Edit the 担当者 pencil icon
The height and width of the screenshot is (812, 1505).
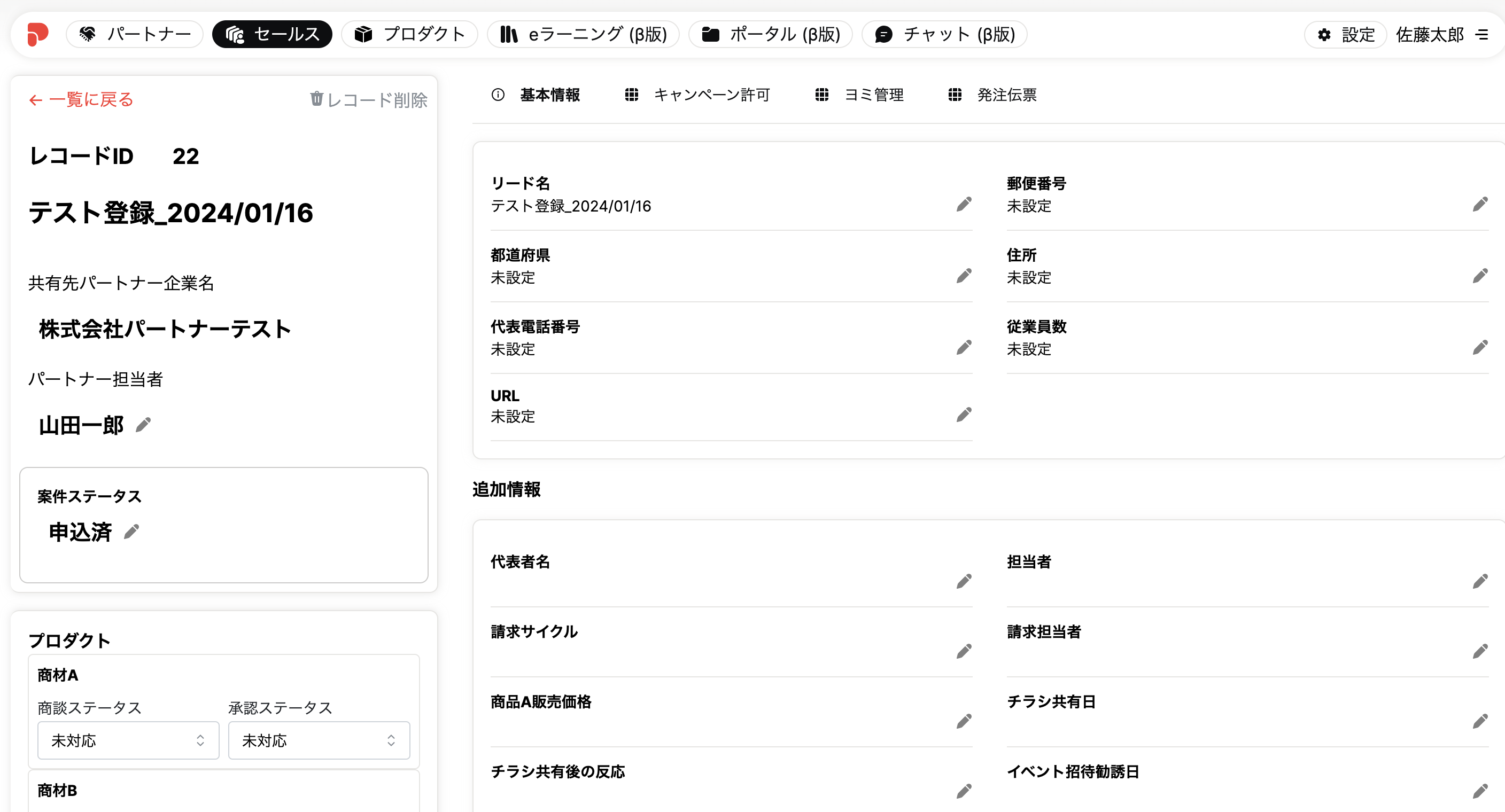point(1480,581)
